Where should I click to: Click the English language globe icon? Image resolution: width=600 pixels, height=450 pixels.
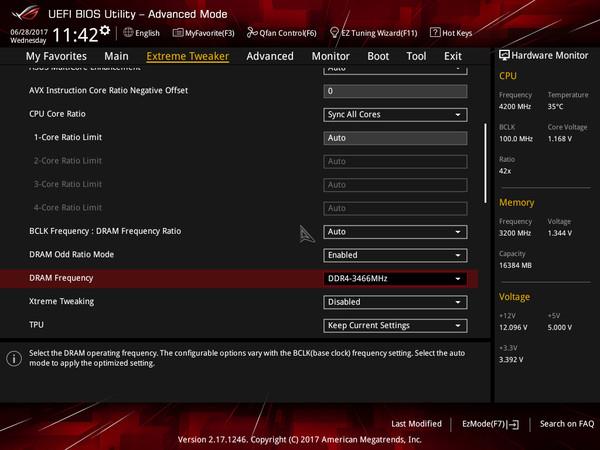(x=128, y=33)
